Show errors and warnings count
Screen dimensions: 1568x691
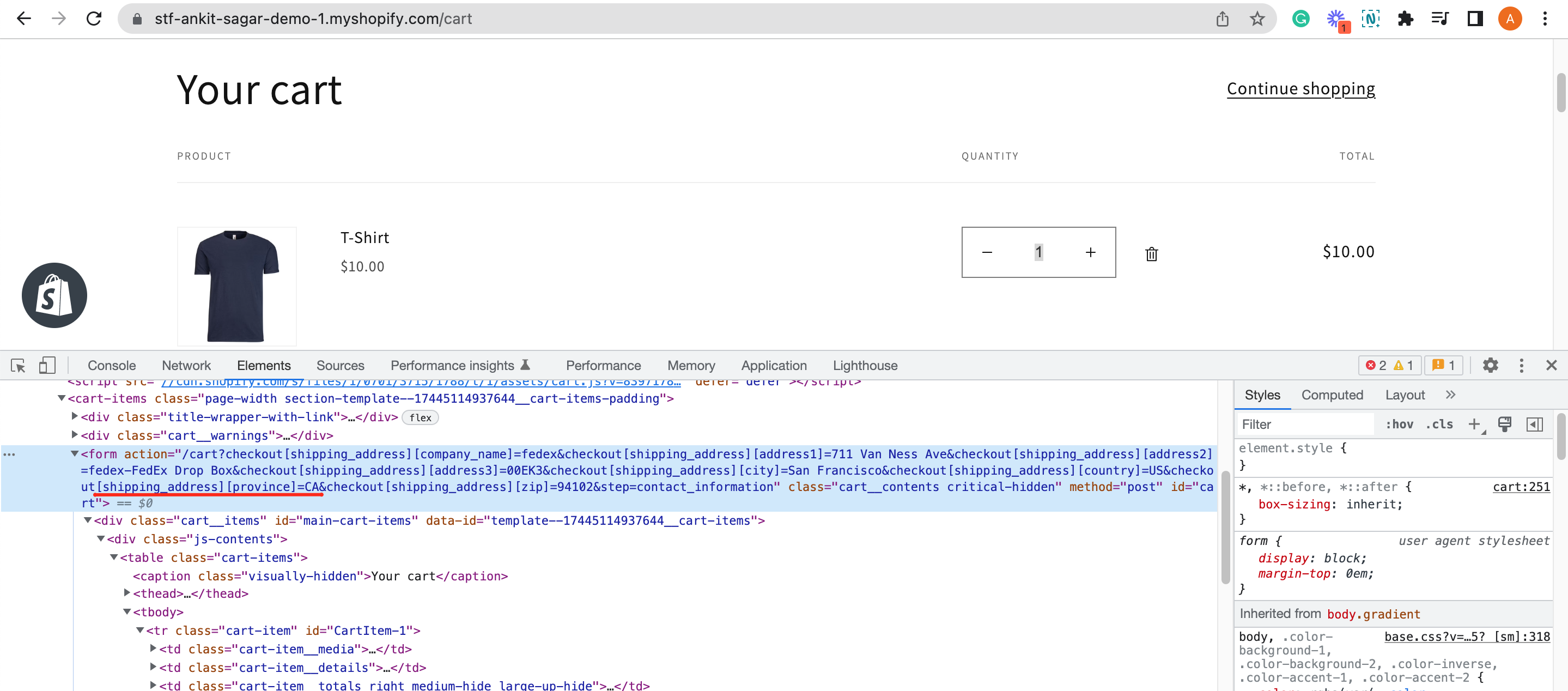tap(1389, 365)
